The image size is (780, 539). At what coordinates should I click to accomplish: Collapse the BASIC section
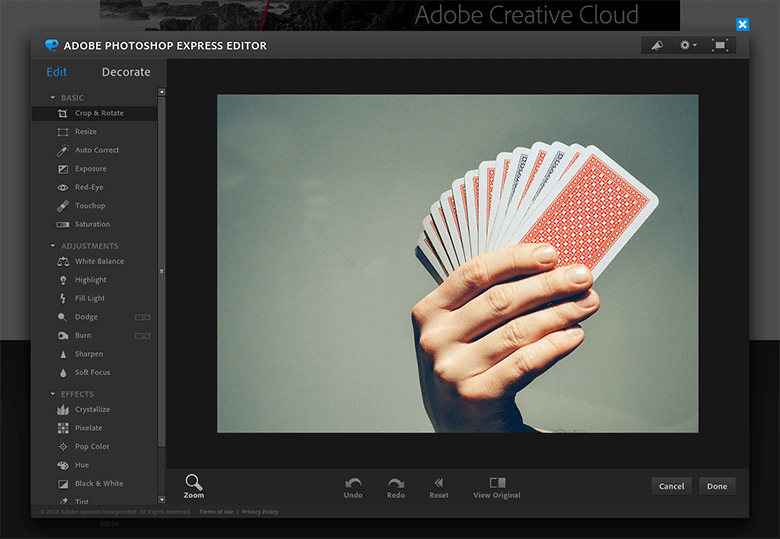tap(53, 97)
